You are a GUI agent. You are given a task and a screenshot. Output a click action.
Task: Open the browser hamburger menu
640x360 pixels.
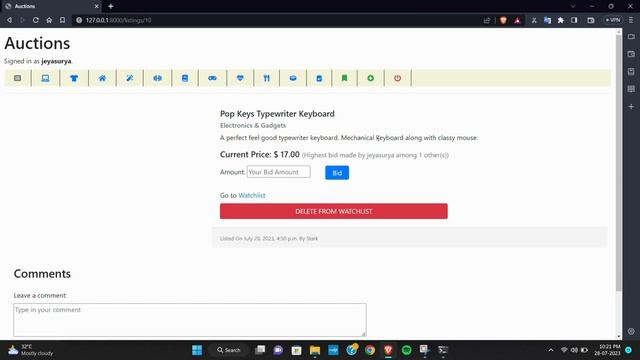[631, 20]
